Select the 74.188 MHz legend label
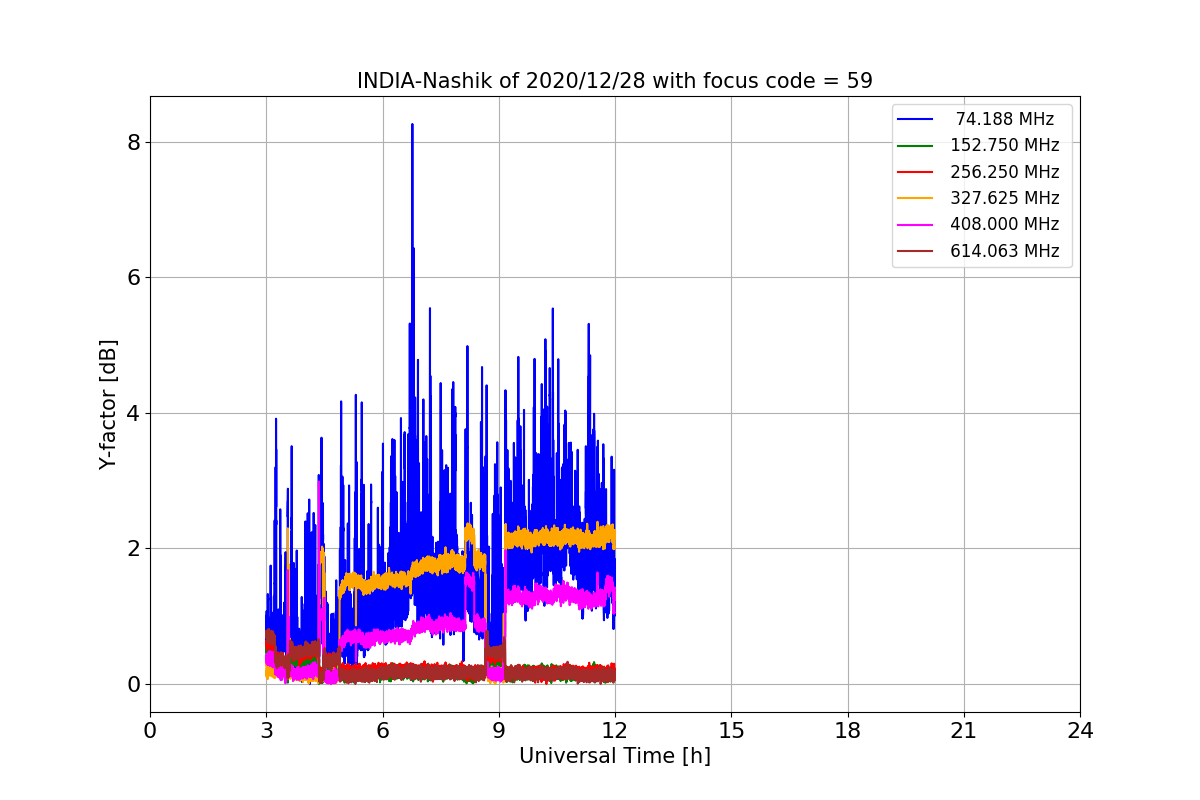The image size is (1200, 800). click(x=1005, y=119)
